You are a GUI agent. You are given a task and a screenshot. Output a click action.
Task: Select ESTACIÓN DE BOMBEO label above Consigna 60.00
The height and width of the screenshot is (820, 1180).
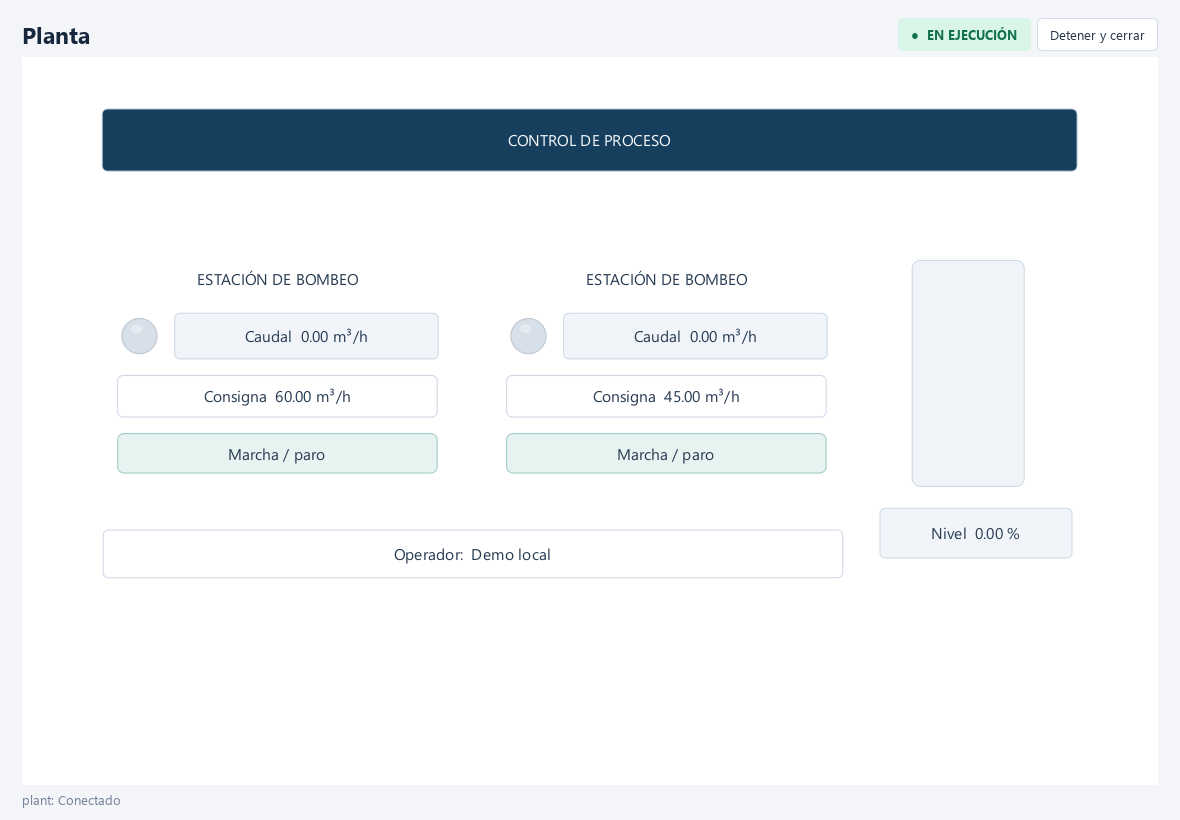(278, 280)
